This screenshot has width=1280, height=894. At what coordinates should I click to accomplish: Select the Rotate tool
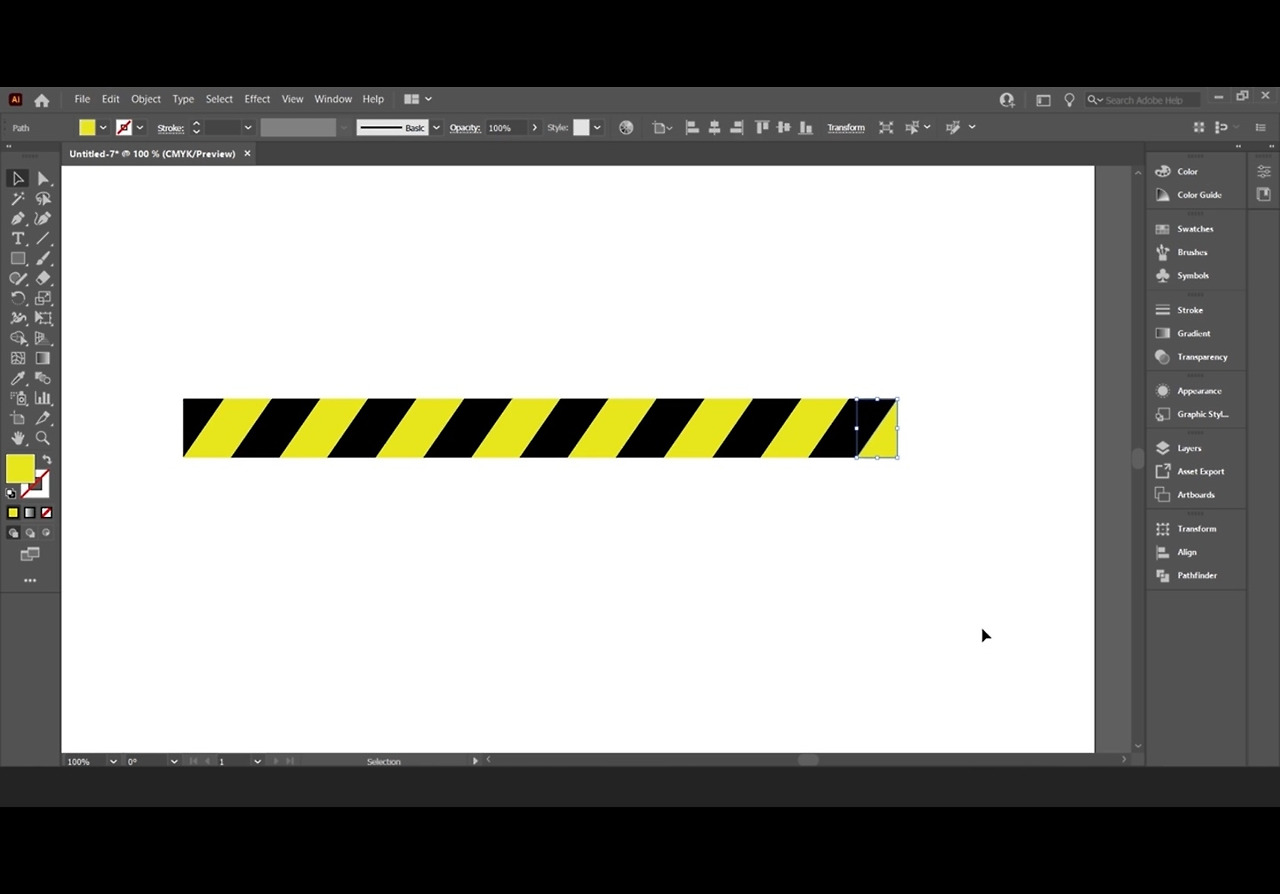pyautogui.click(x=18, y=298)
